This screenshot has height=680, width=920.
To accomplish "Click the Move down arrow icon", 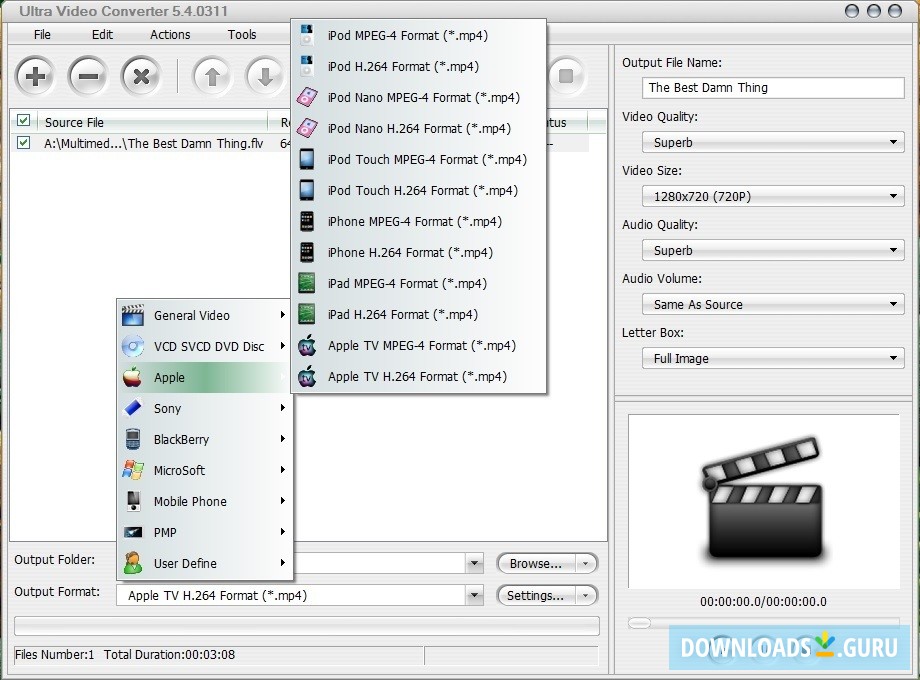I will [x=263, y=76].
